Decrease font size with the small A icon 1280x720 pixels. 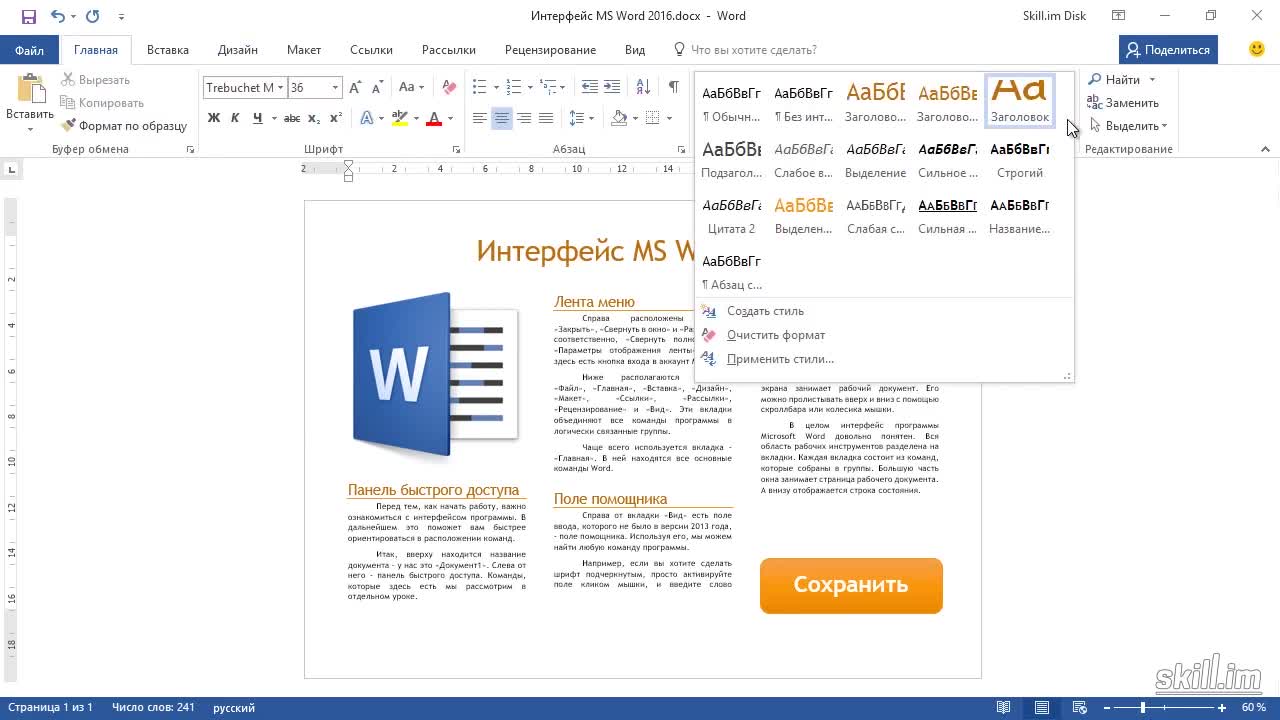[377, 88]
